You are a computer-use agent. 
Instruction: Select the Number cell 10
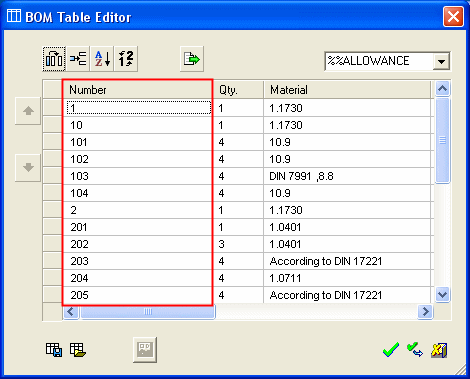pos(137,125)
